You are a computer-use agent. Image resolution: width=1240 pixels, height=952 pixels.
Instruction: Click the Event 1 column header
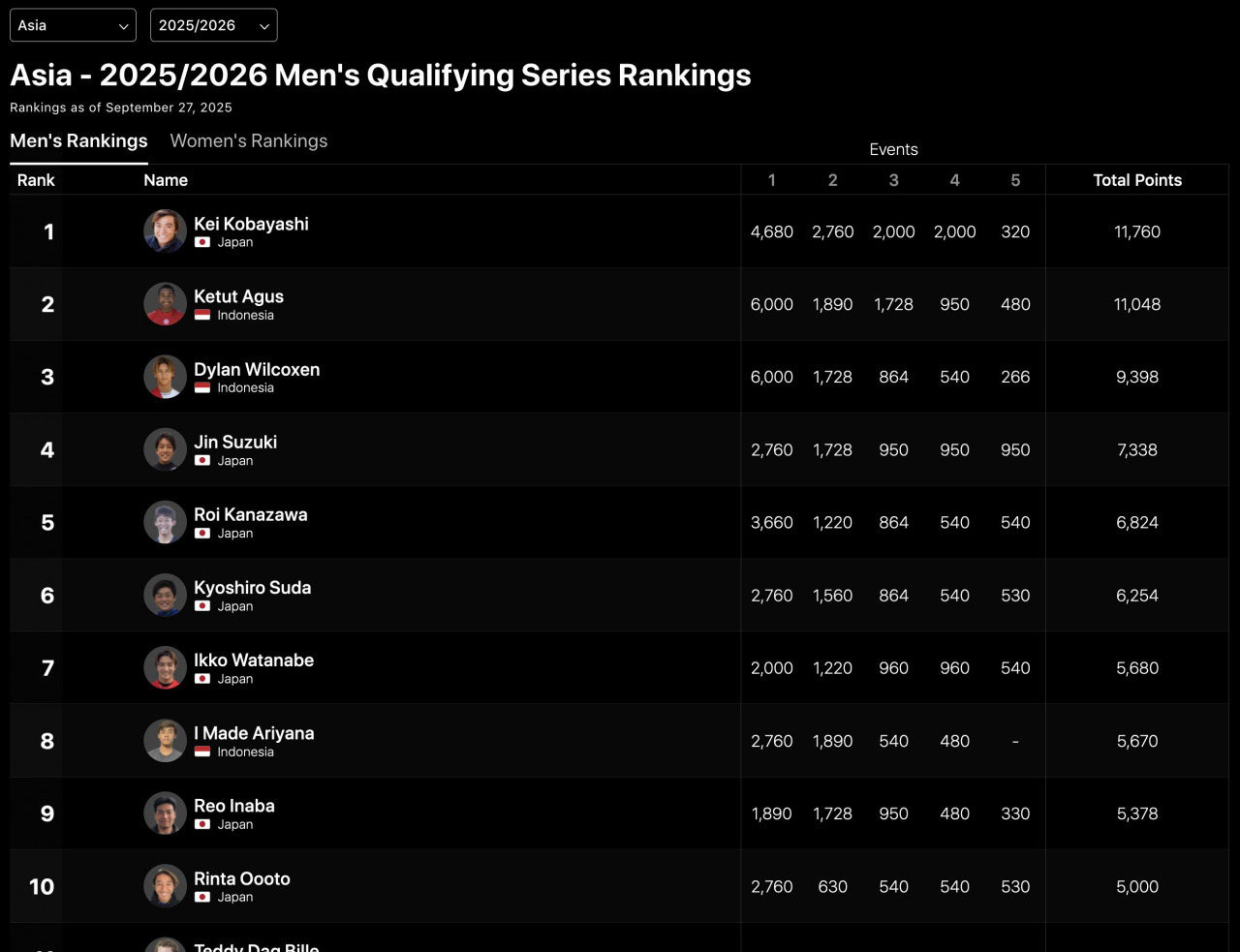coord(771,180)
